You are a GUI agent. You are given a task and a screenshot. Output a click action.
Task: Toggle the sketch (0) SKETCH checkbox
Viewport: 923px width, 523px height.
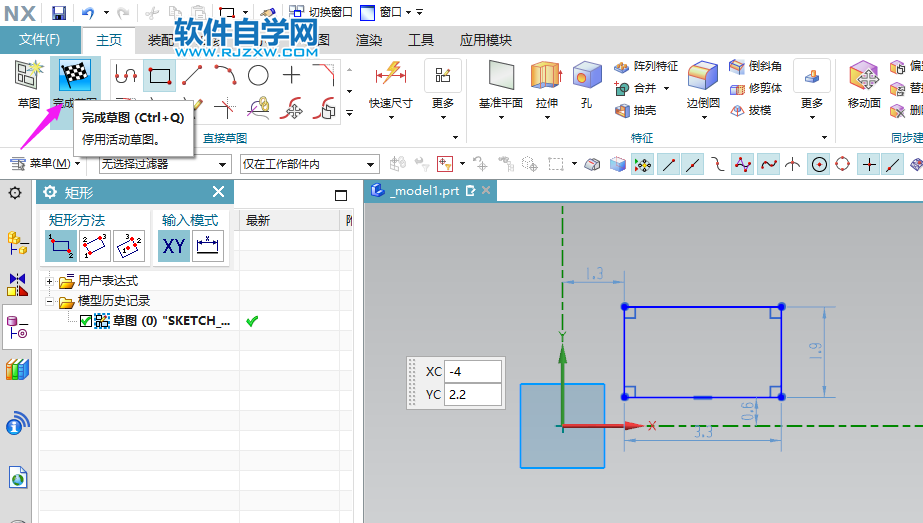[86, 321]
